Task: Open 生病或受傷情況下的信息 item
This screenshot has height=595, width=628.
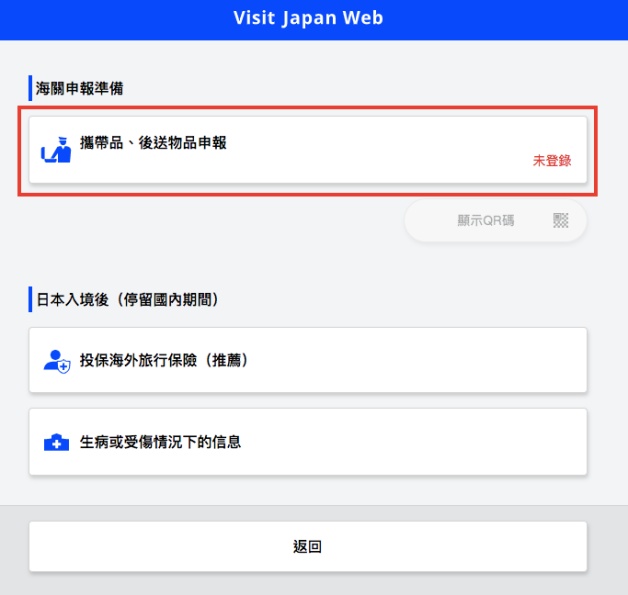Action: pyautogui.click(x=308, y=442)
